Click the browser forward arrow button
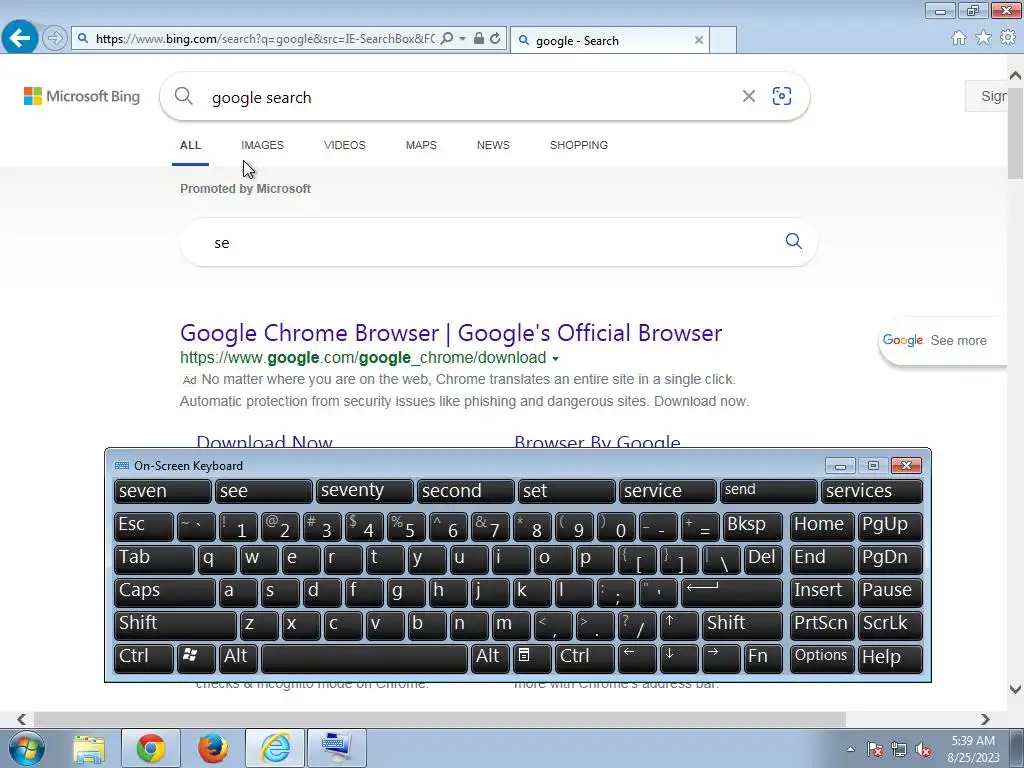The height and width of the screenshot is (768, 1024). point(55,39)
